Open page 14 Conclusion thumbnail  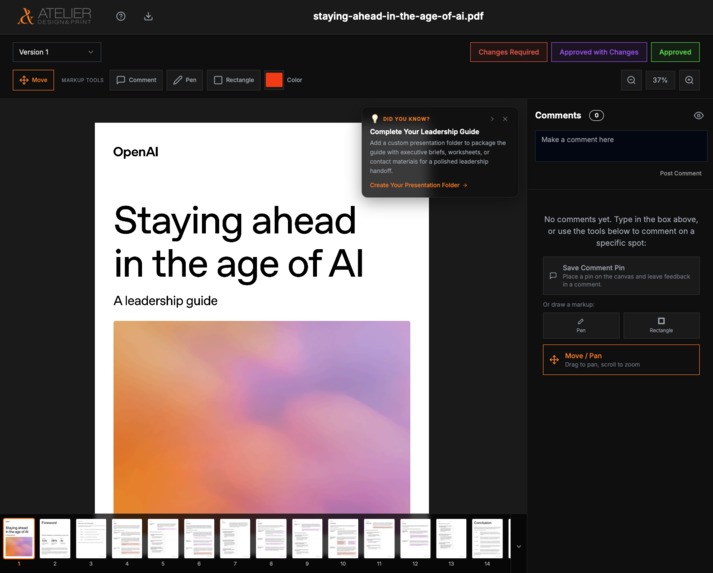487,539
